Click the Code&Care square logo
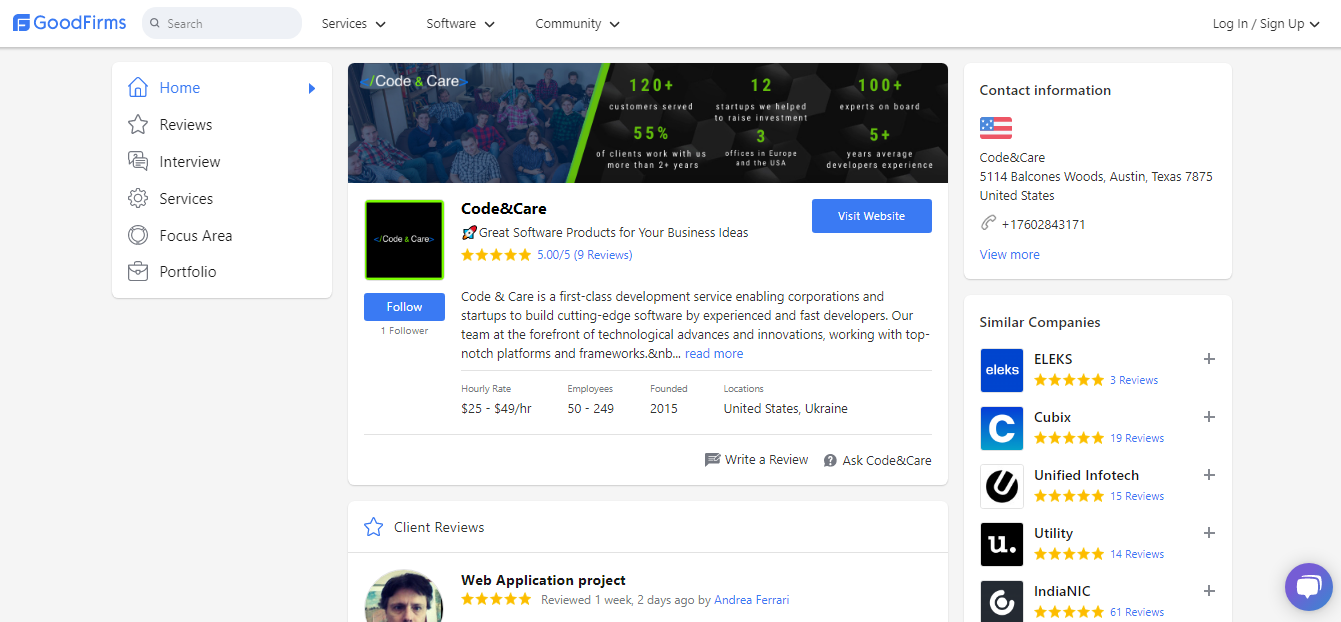Screen dimensions: 1341x622 pyautogui.click(x=404, y=240)
